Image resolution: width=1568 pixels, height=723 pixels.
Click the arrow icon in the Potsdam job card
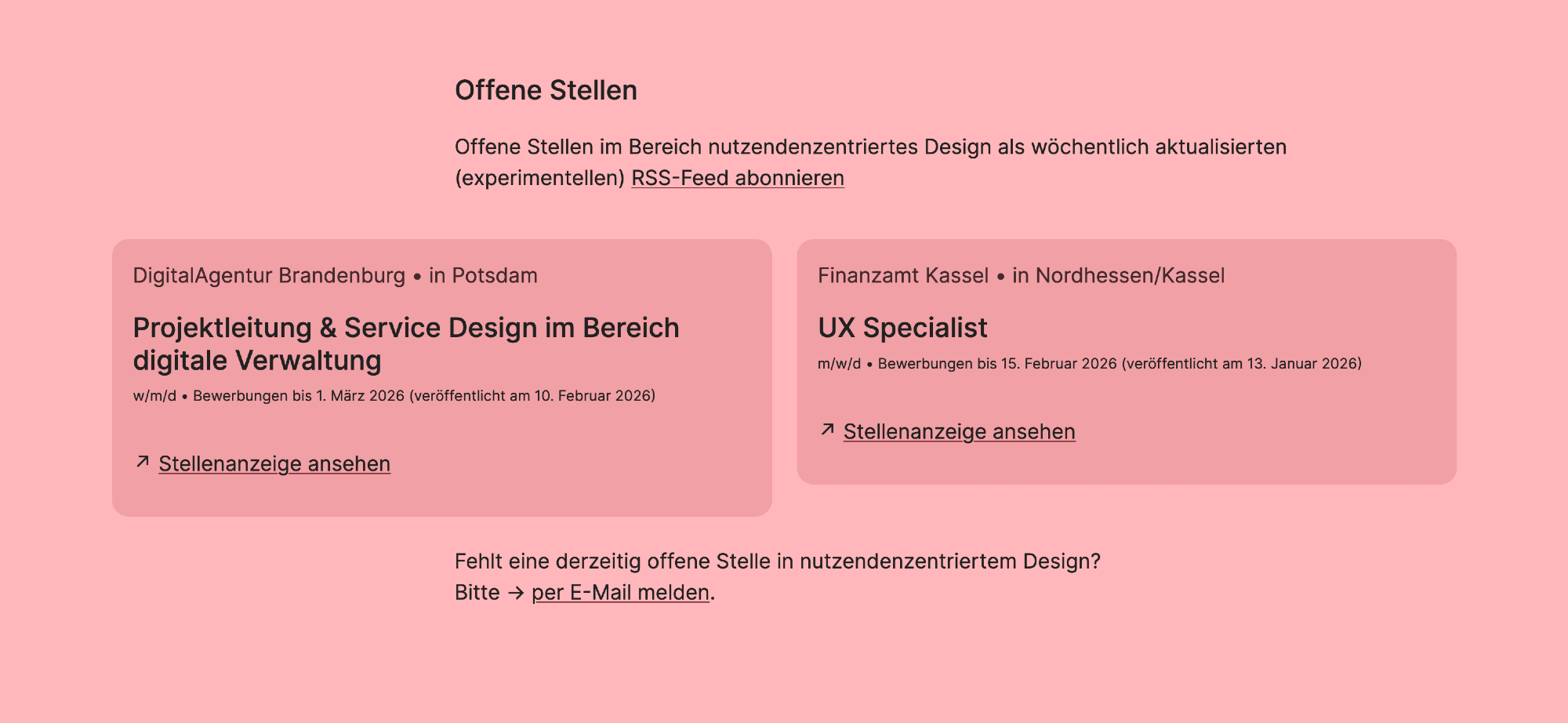(x=143, y=462)
